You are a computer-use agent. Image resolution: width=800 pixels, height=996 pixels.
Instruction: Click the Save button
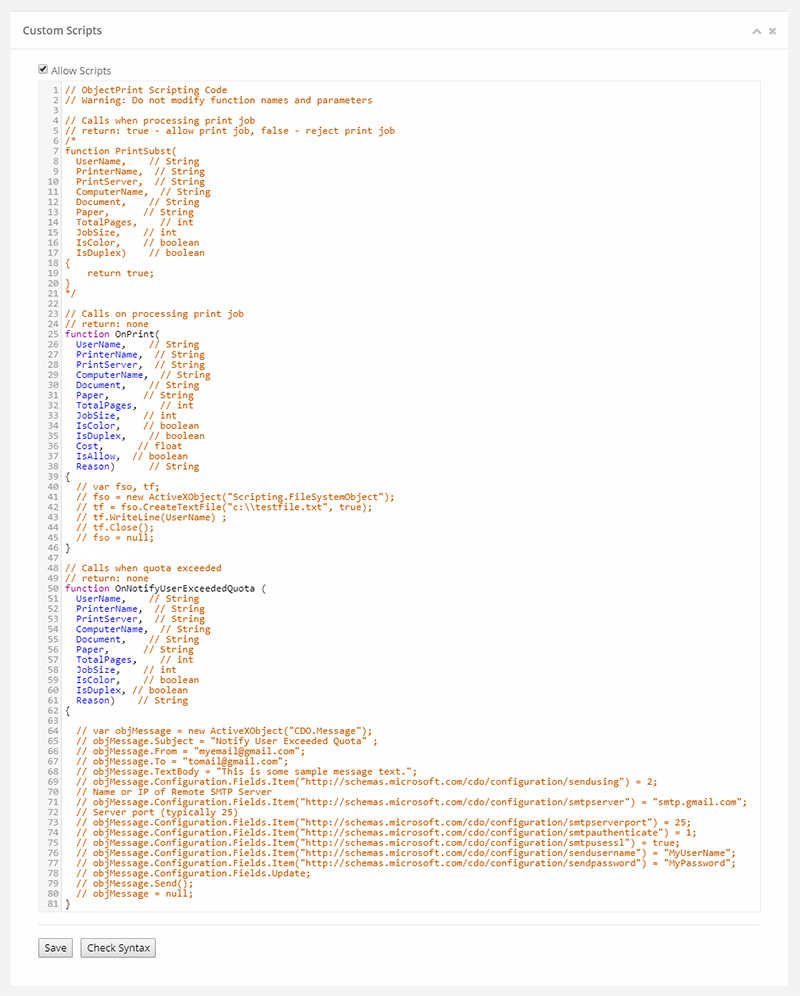tap(55, 948)
